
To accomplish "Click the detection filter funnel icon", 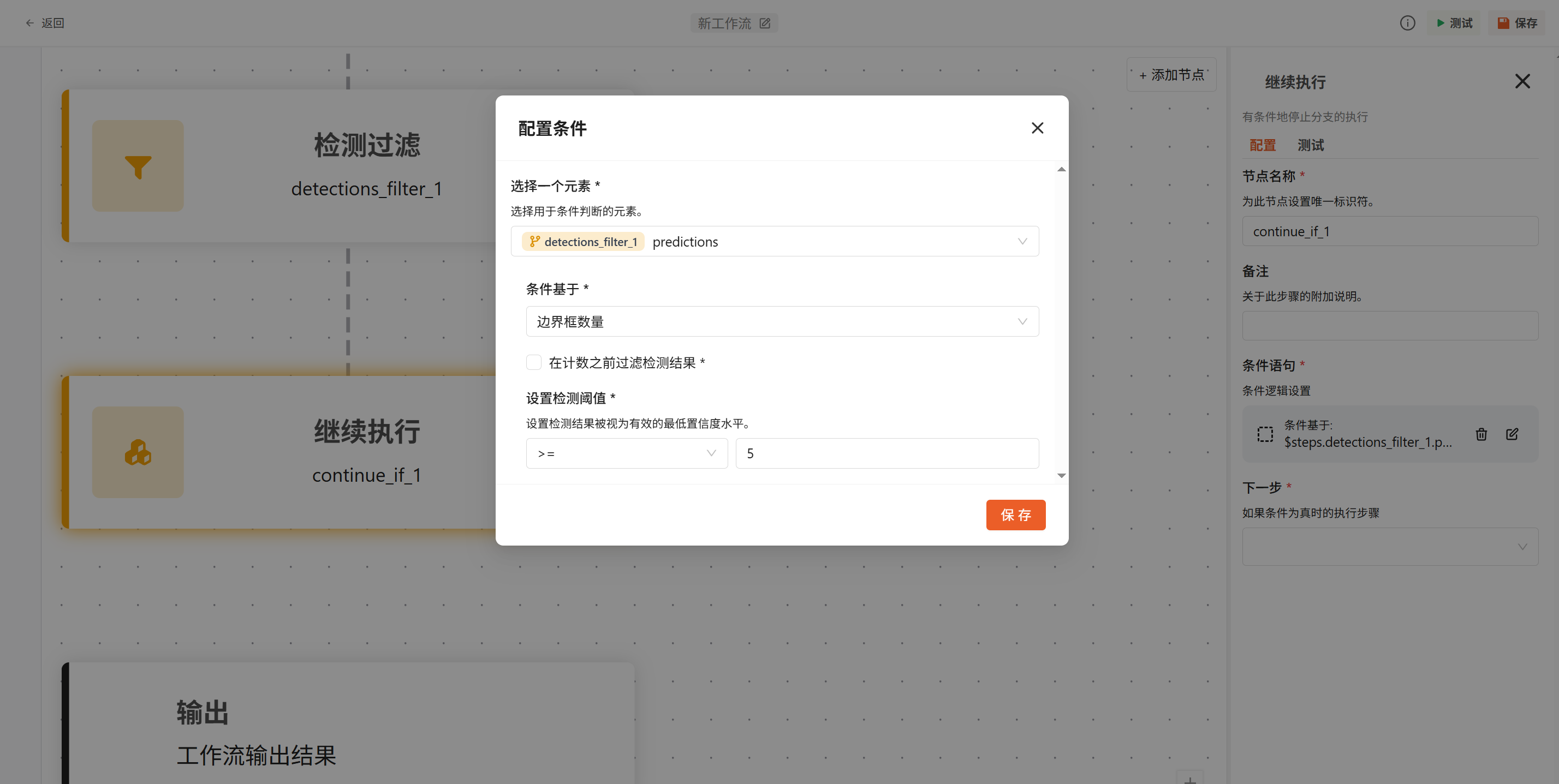I will pos(138,166).
